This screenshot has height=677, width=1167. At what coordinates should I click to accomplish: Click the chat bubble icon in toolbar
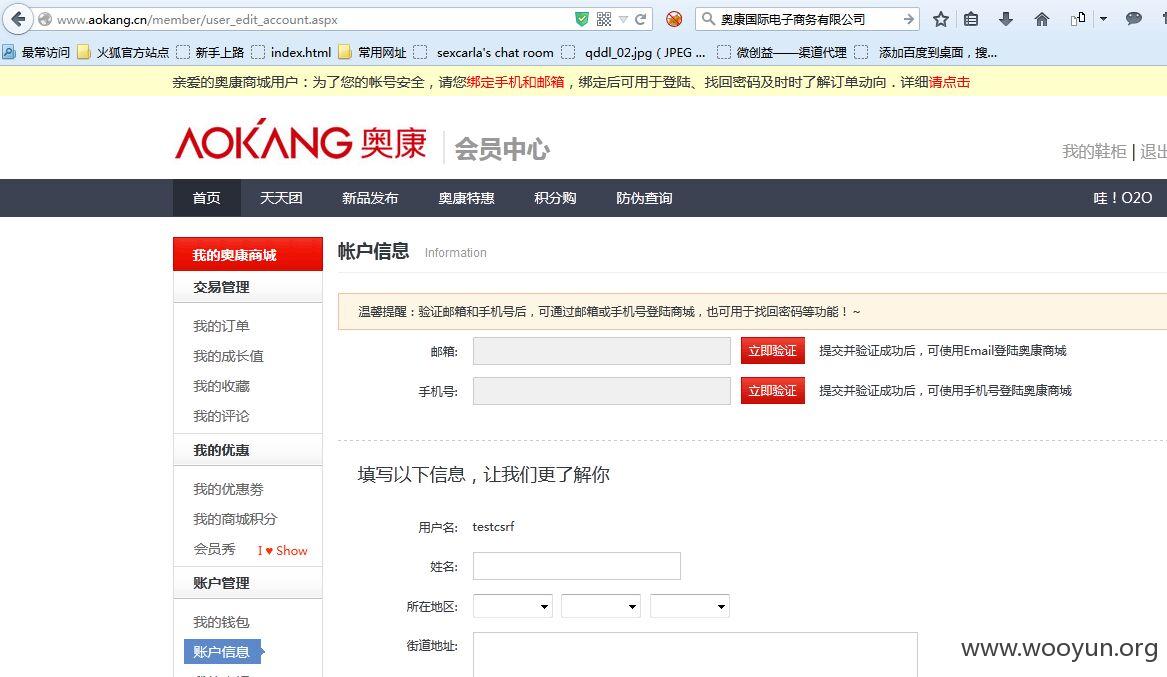(1134, 19)
